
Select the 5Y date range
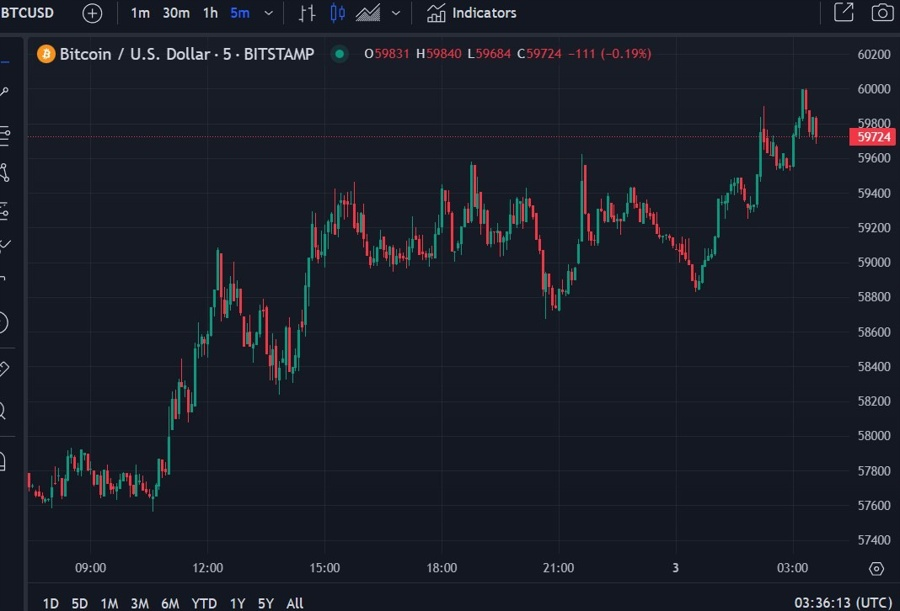click(x=265, y=603)
